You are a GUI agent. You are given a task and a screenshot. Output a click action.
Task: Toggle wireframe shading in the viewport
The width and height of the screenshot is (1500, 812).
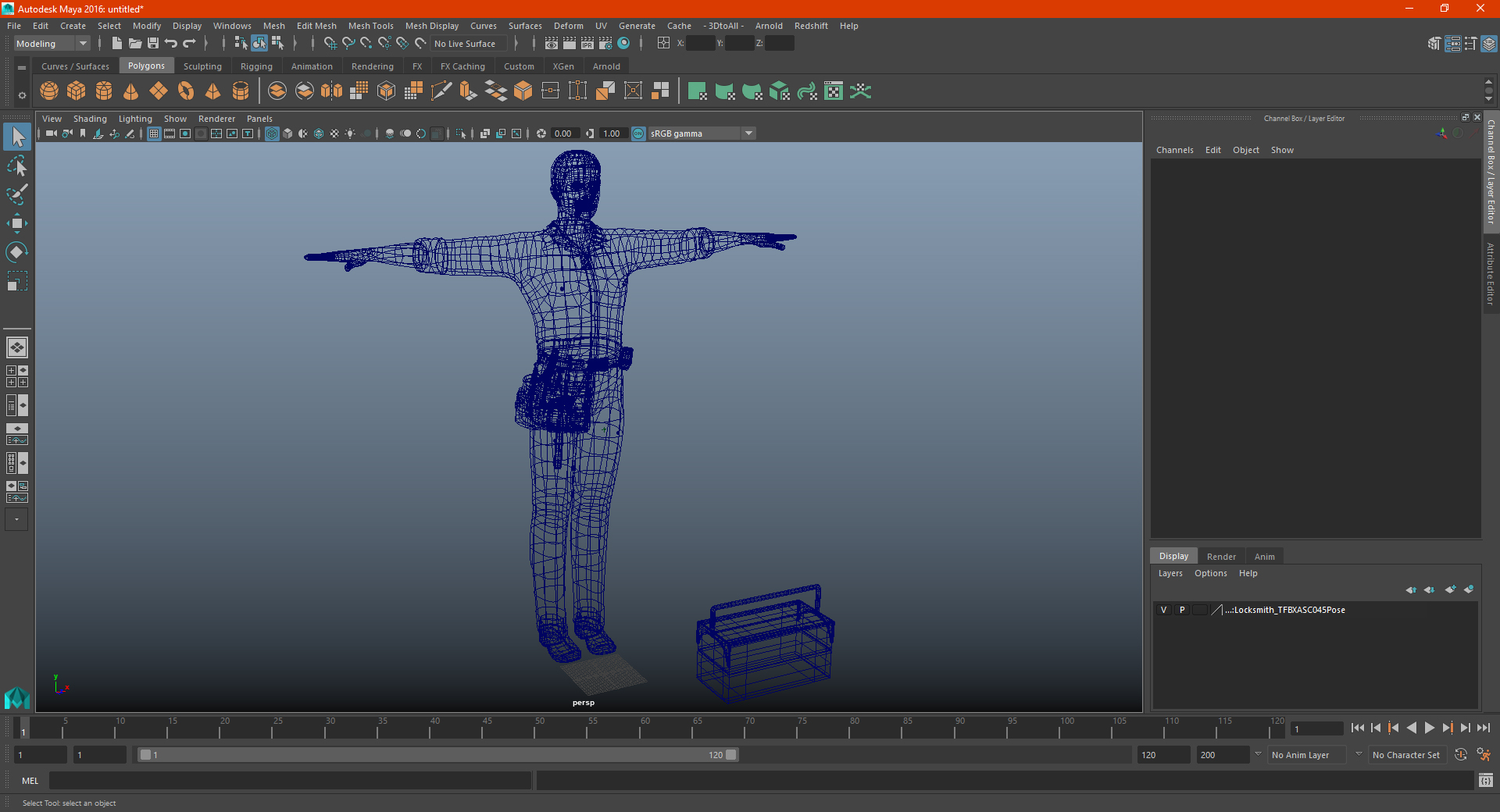[x=272, y=134]
